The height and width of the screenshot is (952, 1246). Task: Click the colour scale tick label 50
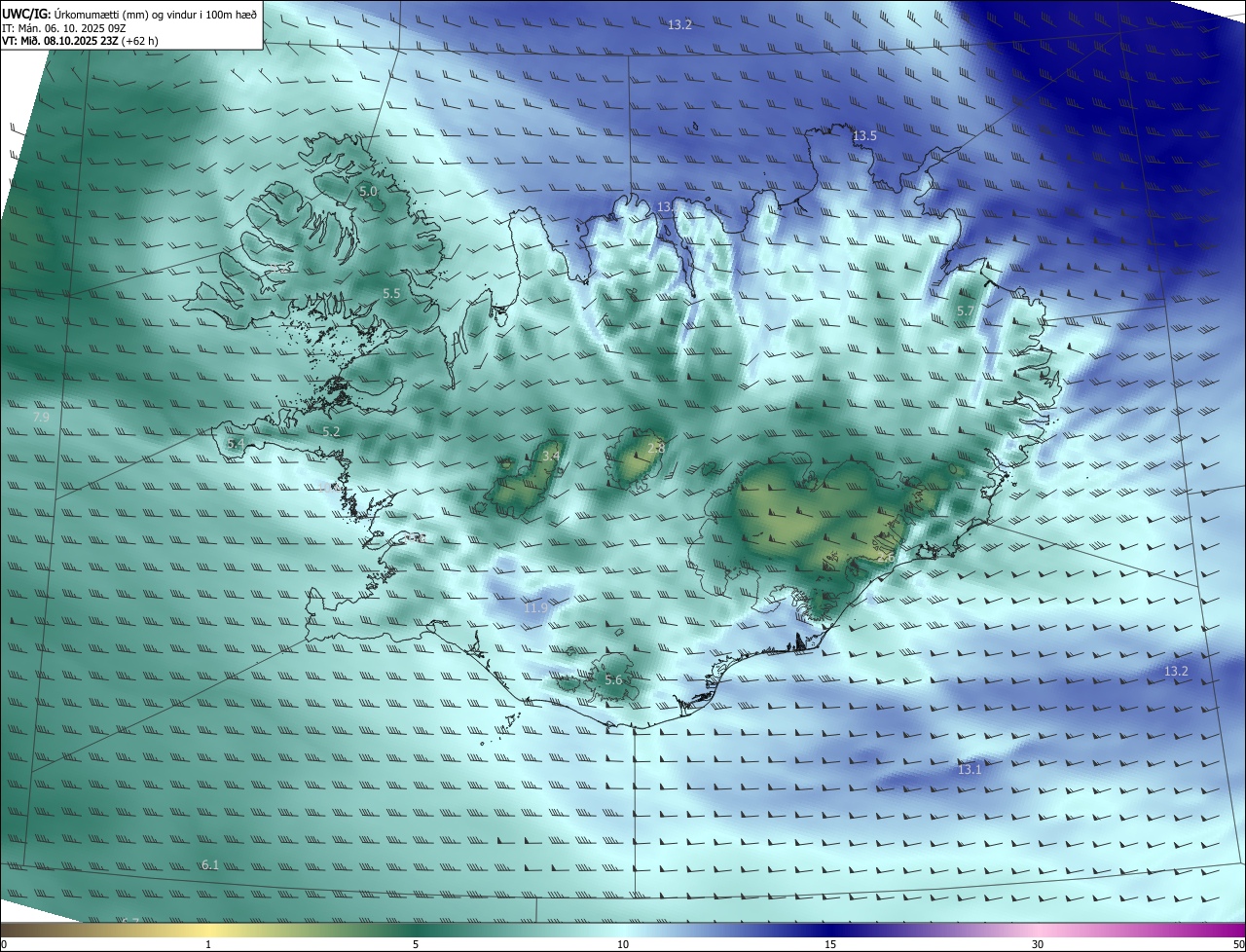coord(1238,944)
